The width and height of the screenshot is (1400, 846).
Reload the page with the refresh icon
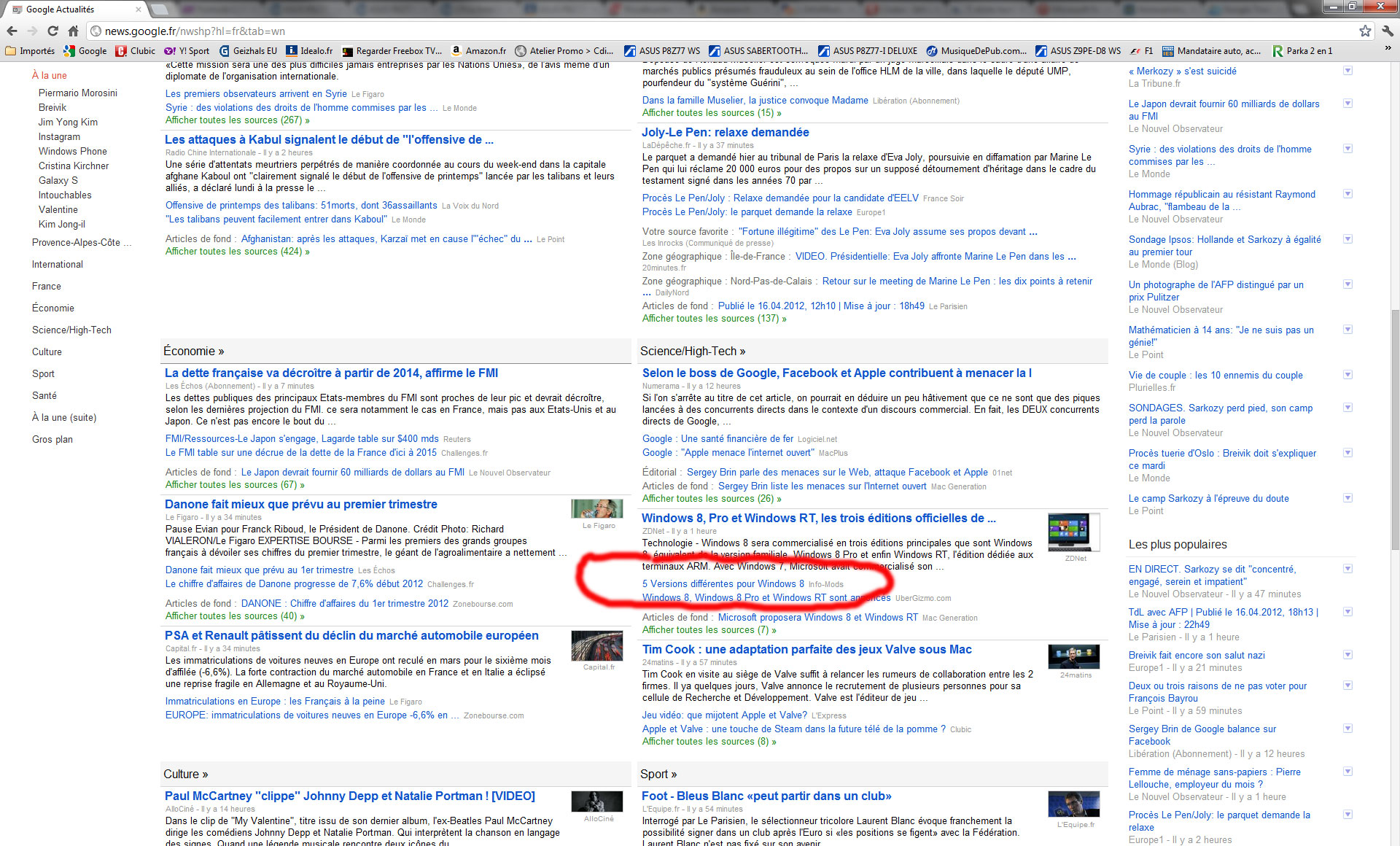click(x=52, y=31)
